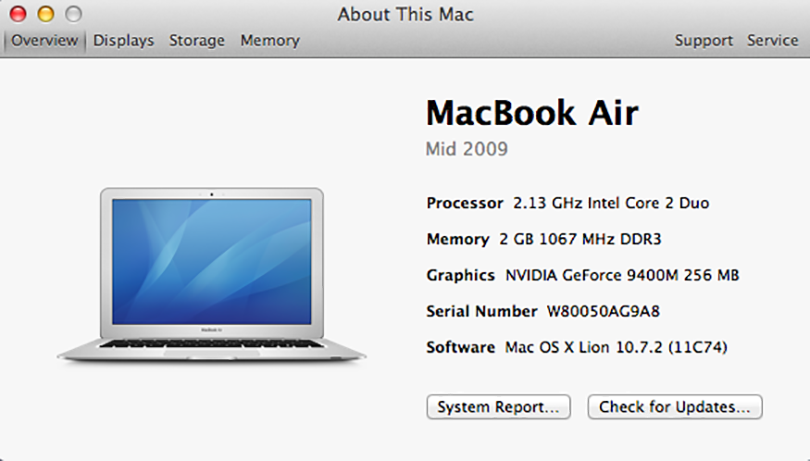Open the Support link
The height and width of the screenshot is (461, 810).
point(703,41)
